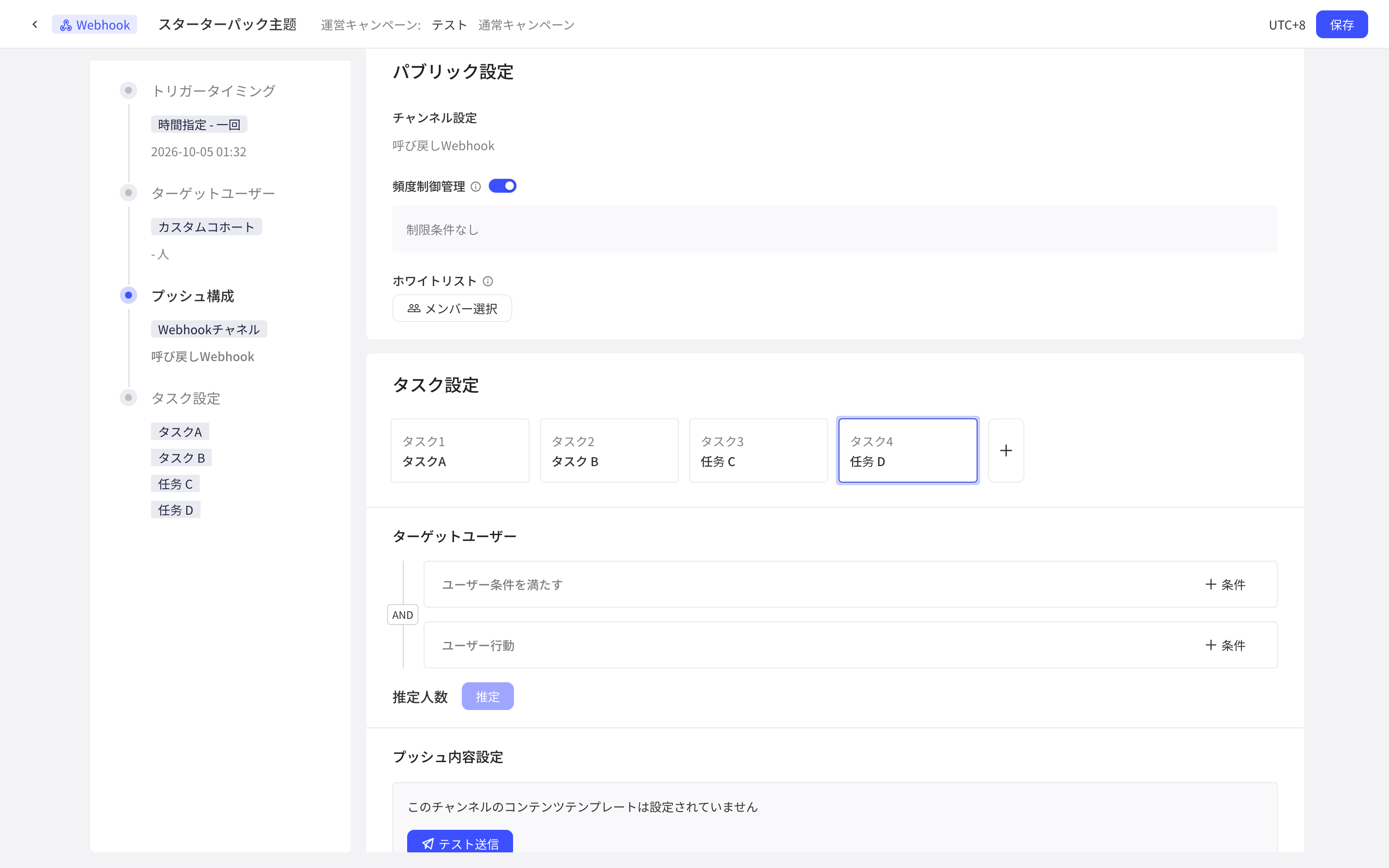
Task: Click the 時間指定 - 一回 tag
Action: tap(199, 125)
